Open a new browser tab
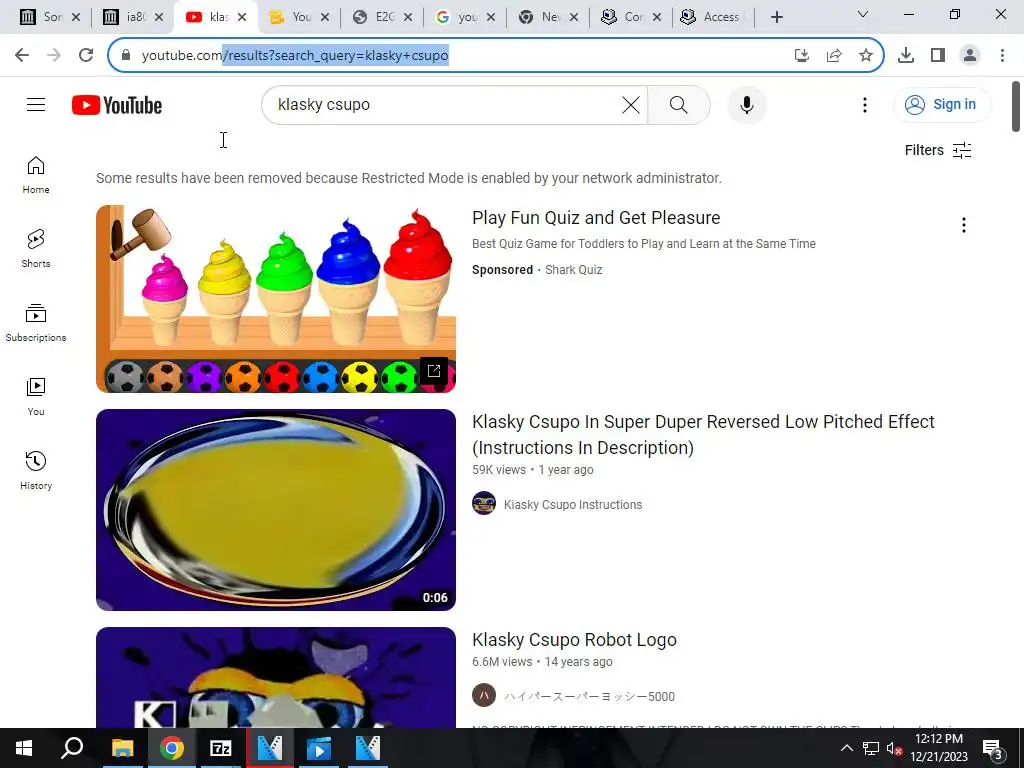Screen dimensions: 1024x768 coord(776,17)
